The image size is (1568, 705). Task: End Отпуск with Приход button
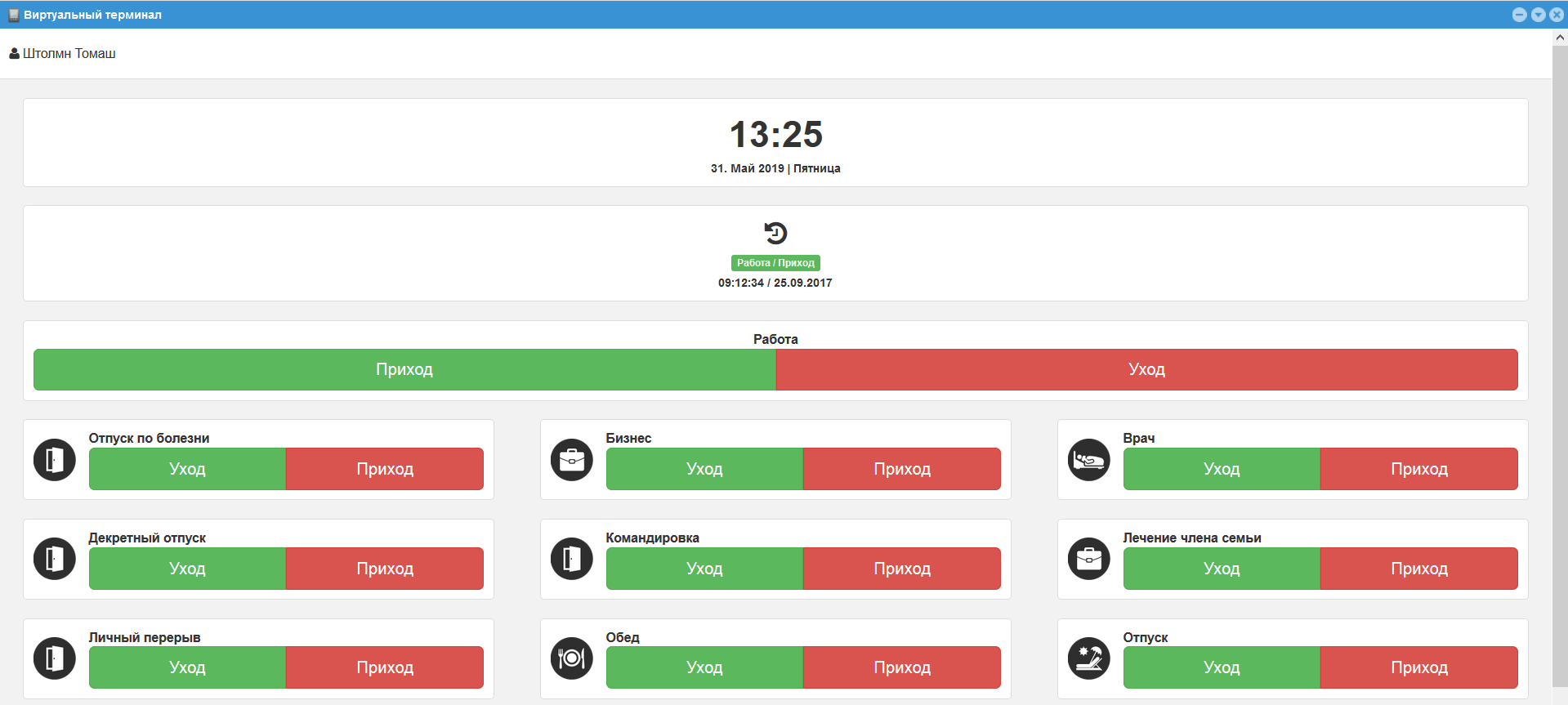tap(1419, 667)
